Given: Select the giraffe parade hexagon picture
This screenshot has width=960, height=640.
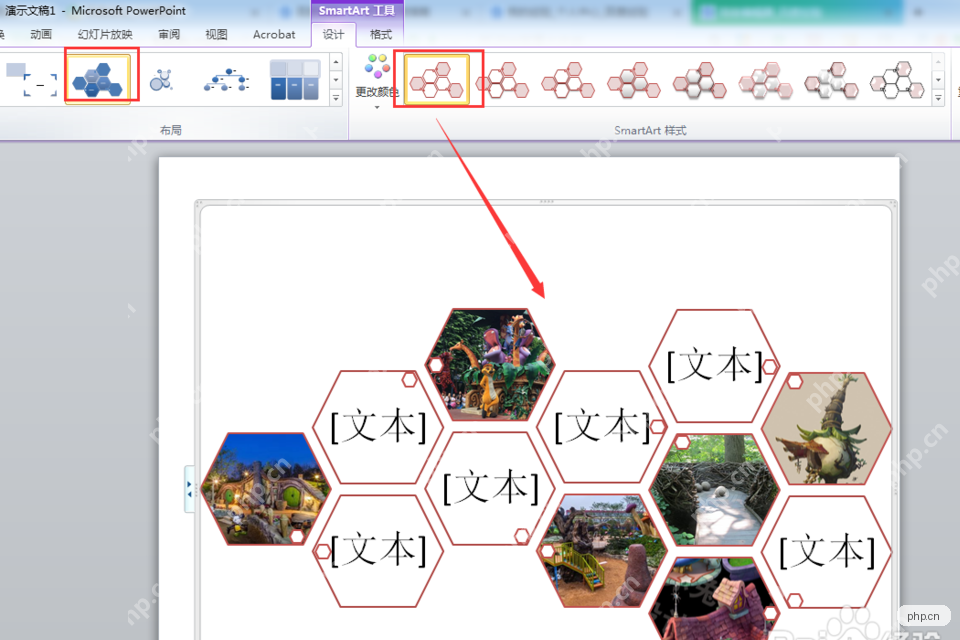Looking at the screenshot, I should [490, 364].
